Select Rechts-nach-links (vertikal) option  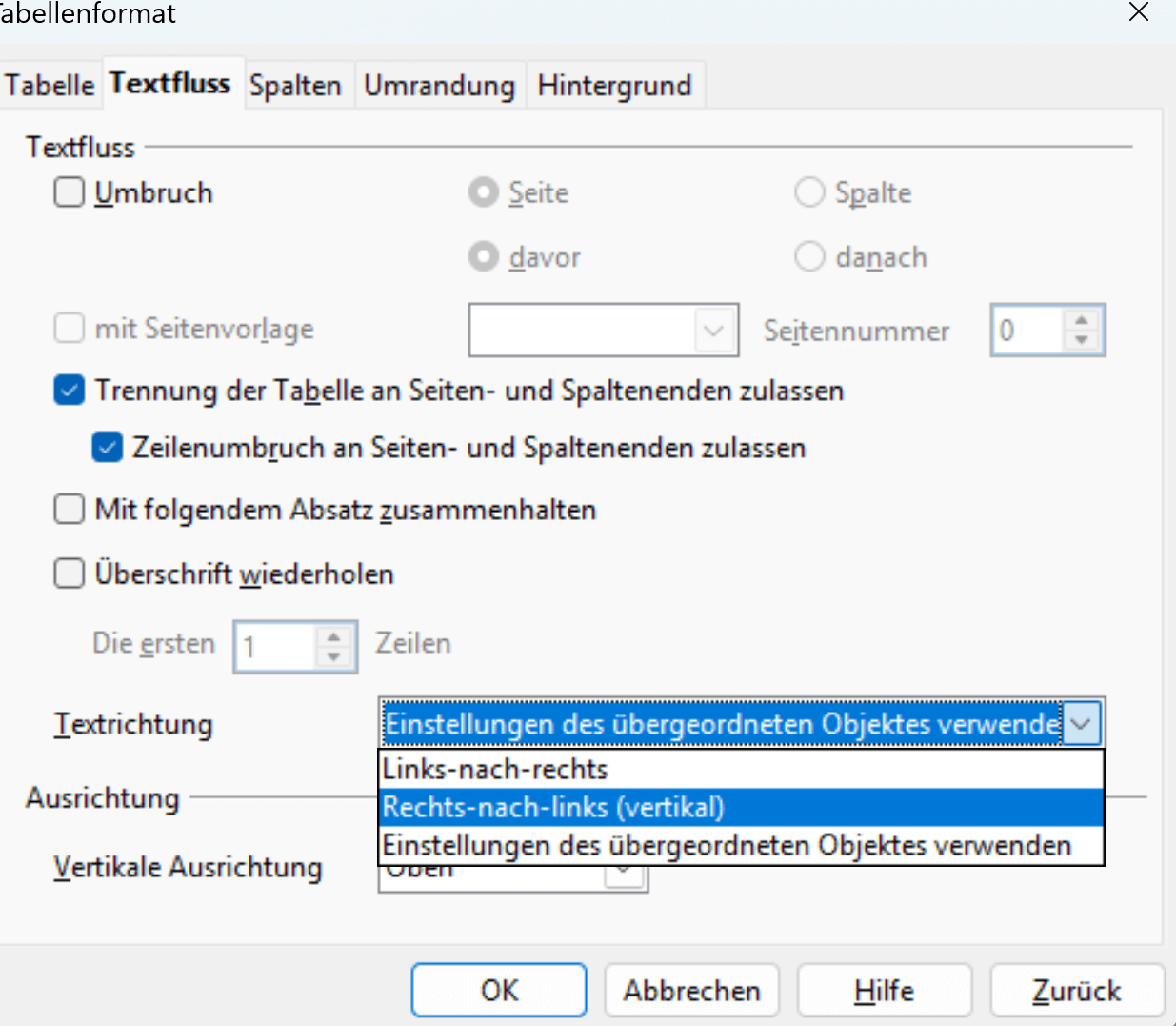(x=552, y=808)
